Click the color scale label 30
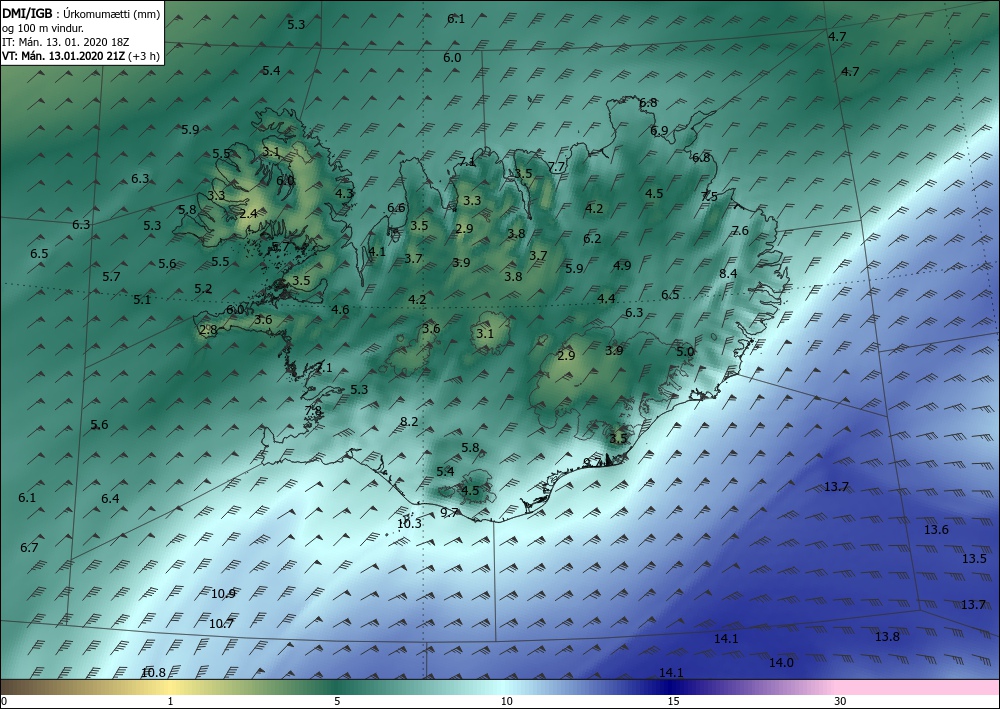 [x=841, y=701]
